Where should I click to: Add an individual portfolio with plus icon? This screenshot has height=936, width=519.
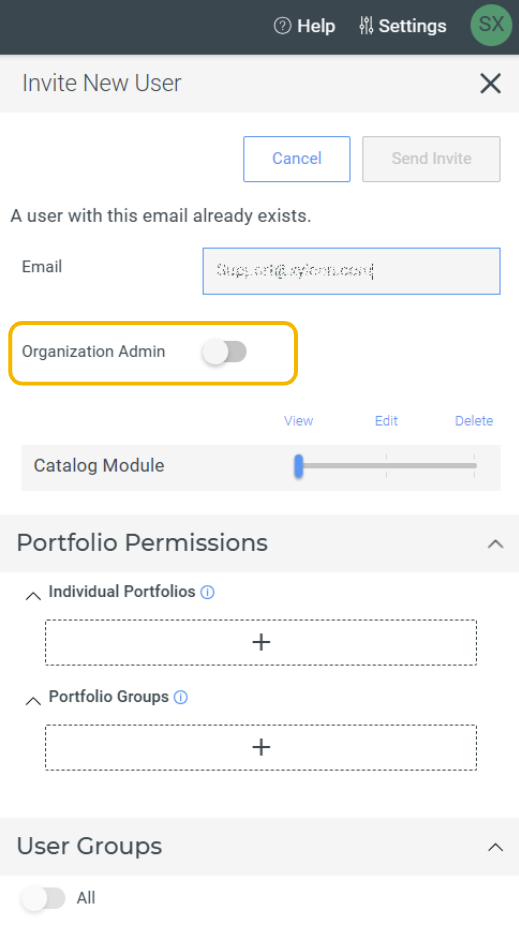pos(261,642)
